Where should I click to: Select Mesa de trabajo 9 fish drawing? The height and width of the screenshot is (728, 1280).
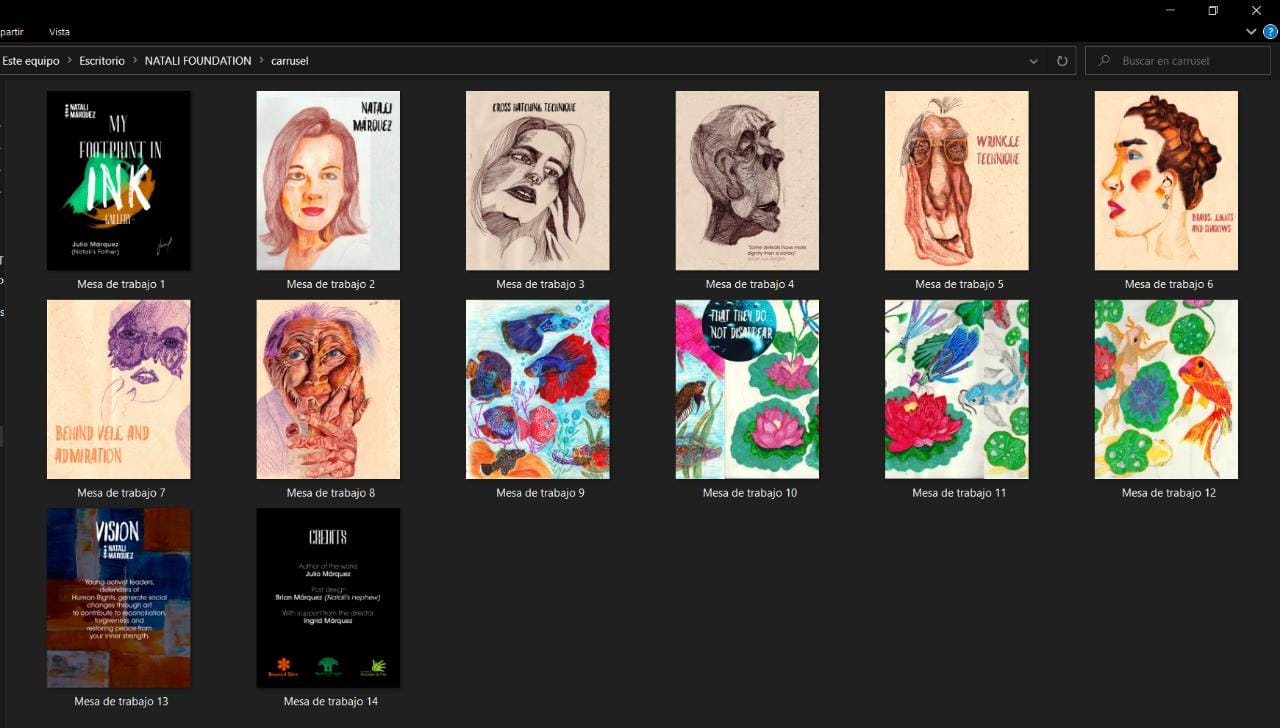(x=537, y=389)
